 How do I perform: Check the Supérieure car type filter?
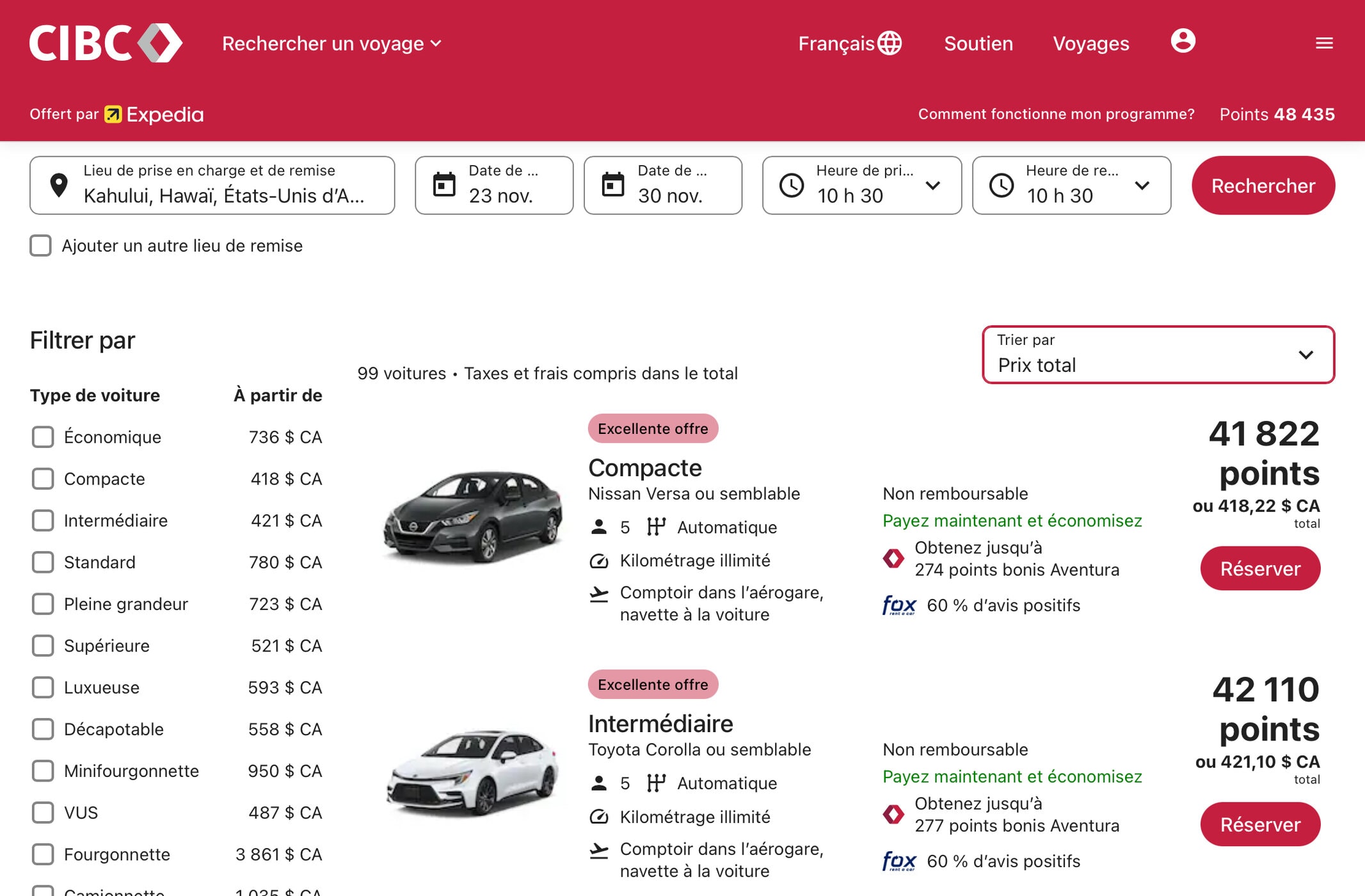[x=43, y=646]
